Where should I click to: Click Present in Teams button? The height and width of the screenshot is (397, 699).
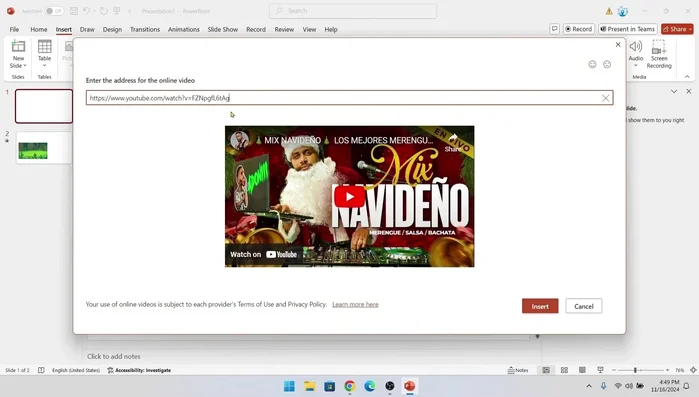[x=628, y=29]
